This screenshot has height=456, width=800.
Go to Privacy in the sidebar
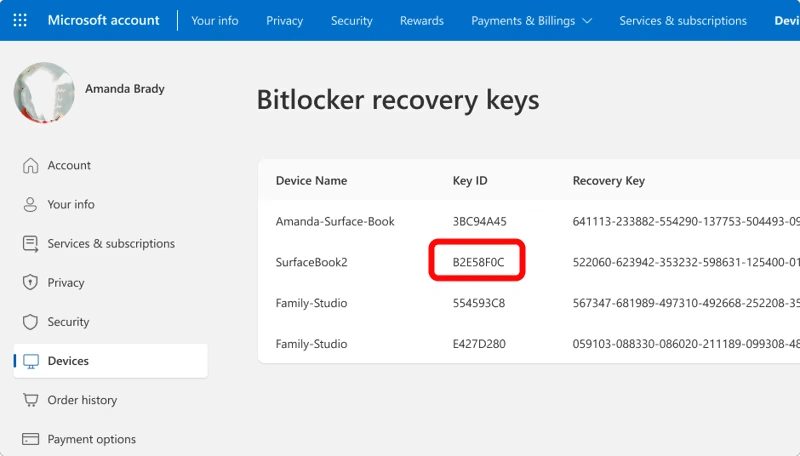point(66,283)
